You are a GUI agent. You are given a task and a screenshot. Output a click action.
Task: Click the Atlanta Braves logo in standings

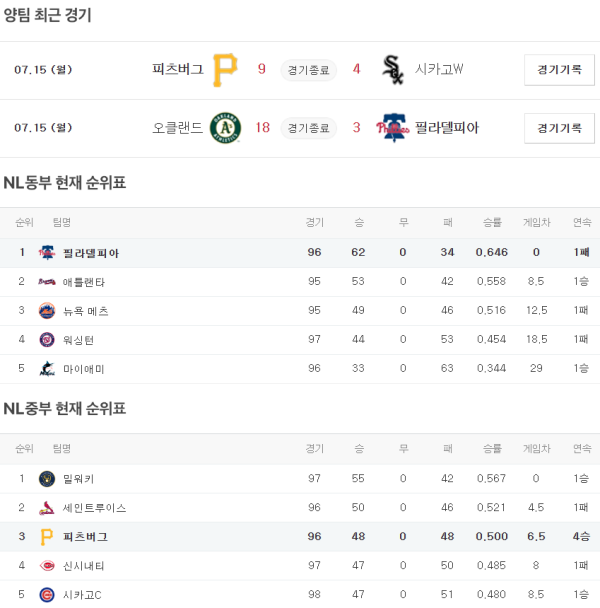46,282
